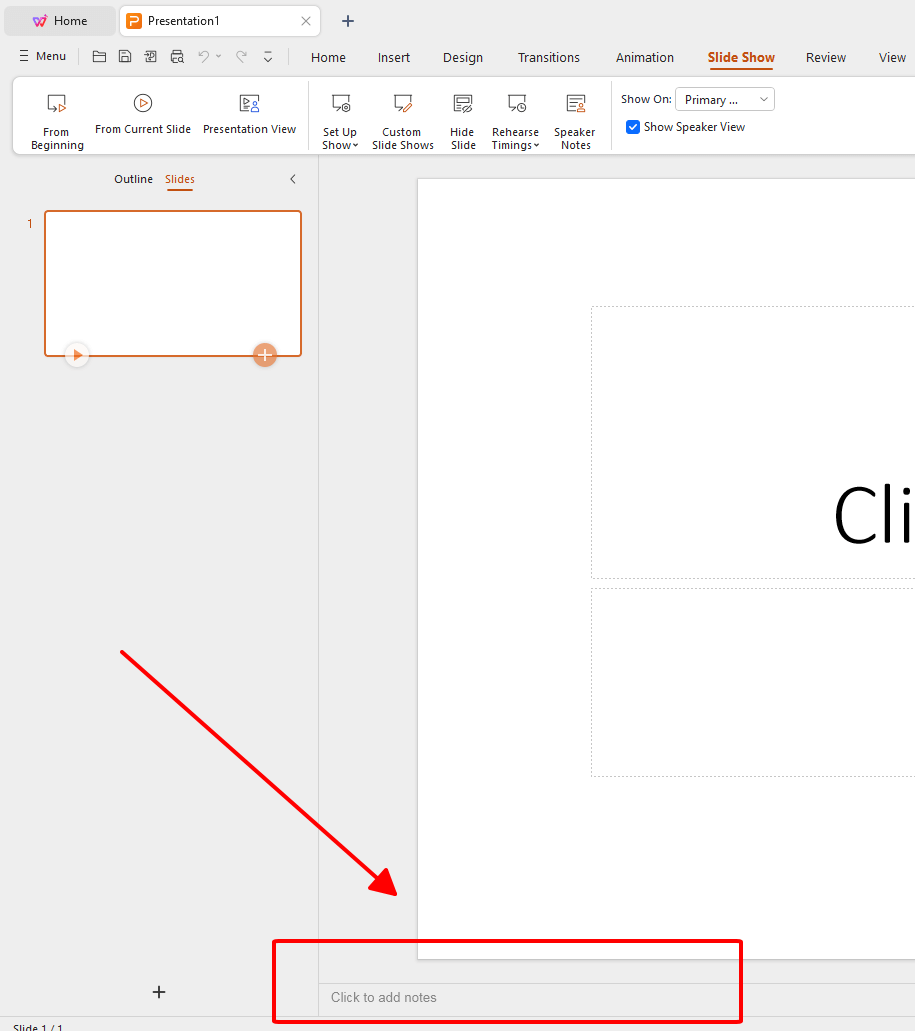The width and height of the screenshot is (915, 1031).
Task: Click the Print Preview icon
Action: coord(177,57)
